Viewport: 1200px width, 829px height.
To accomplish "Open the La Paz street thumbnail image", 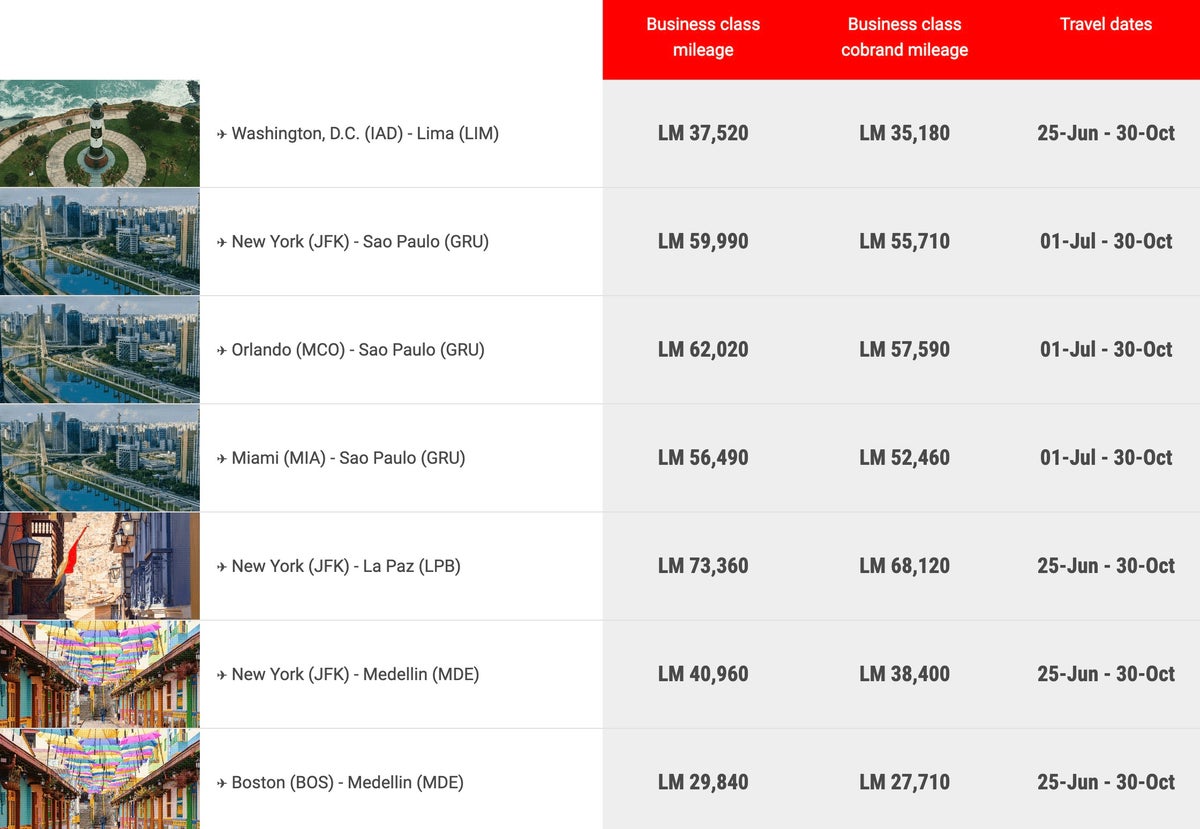I will point(100,566).
